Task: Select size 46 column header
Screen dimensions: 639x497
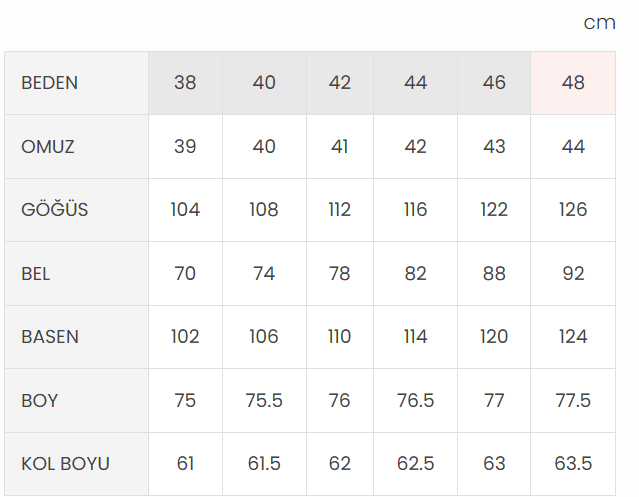Action: pos(494,83)
